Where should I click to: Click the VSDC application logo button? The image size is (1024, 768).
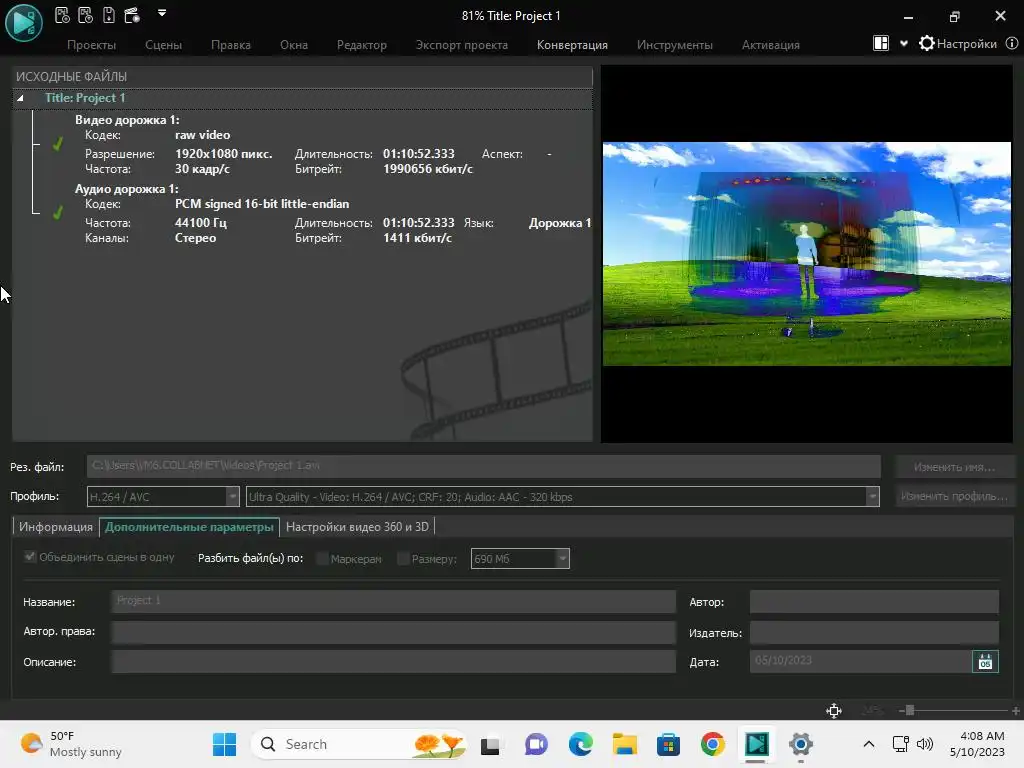click(24, 23)
